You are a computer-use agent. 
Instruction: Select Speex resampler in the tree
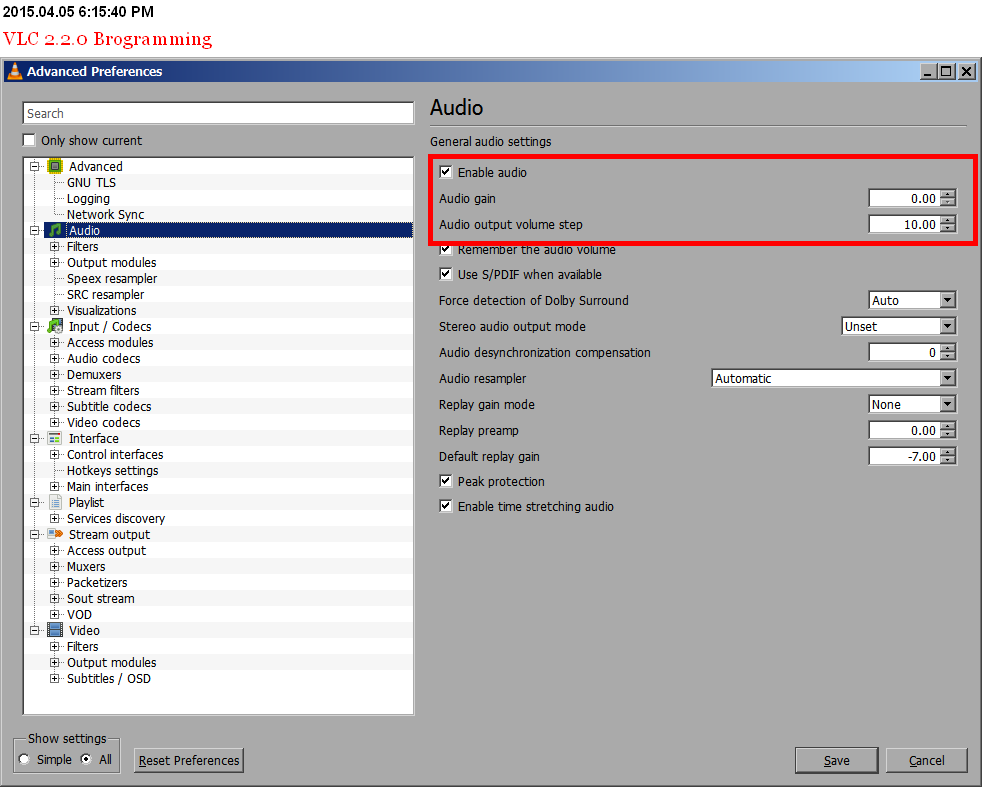pos(111,279)
